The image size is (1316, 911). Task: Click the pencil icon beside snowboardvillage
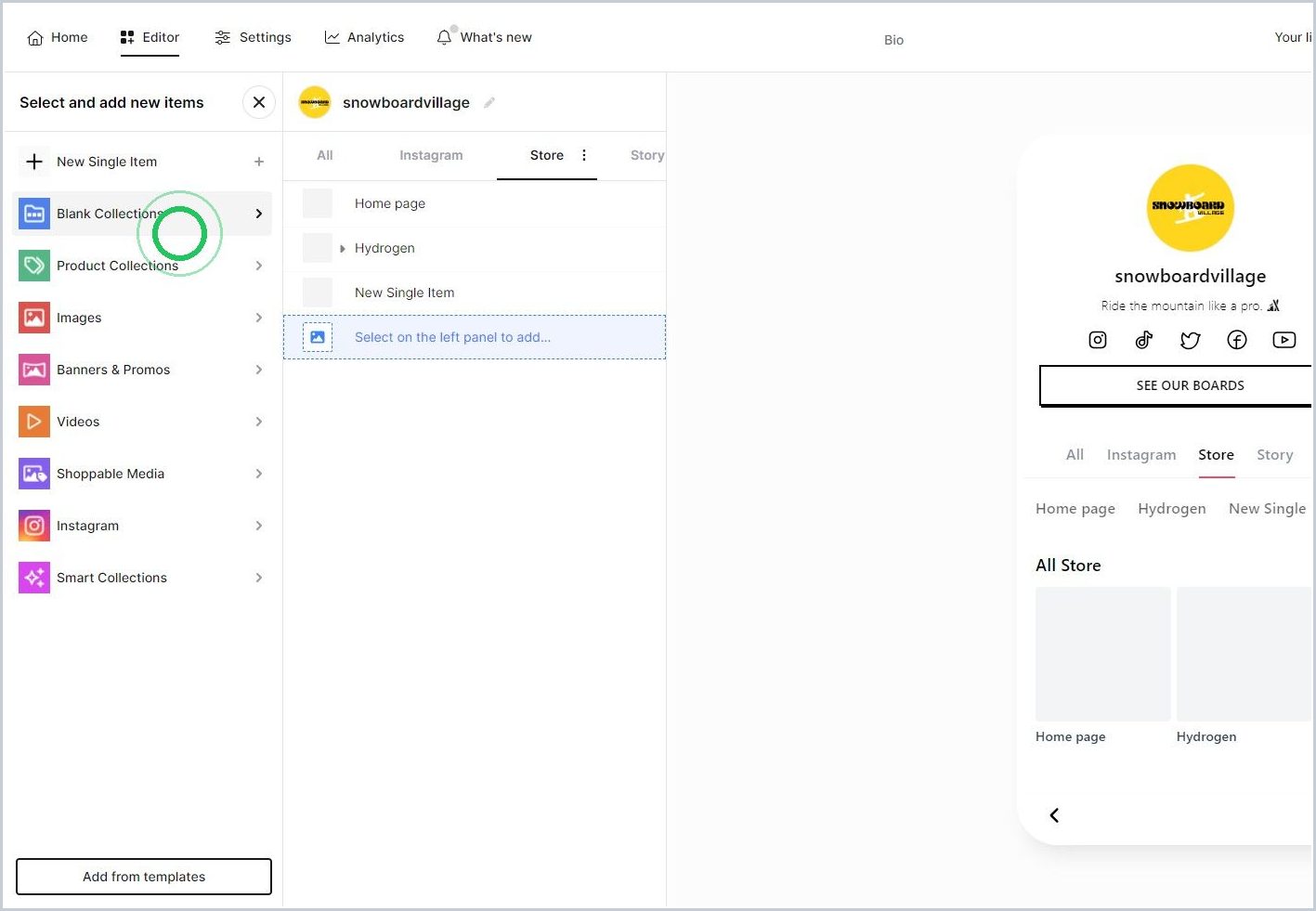click(x=489, y=102)
